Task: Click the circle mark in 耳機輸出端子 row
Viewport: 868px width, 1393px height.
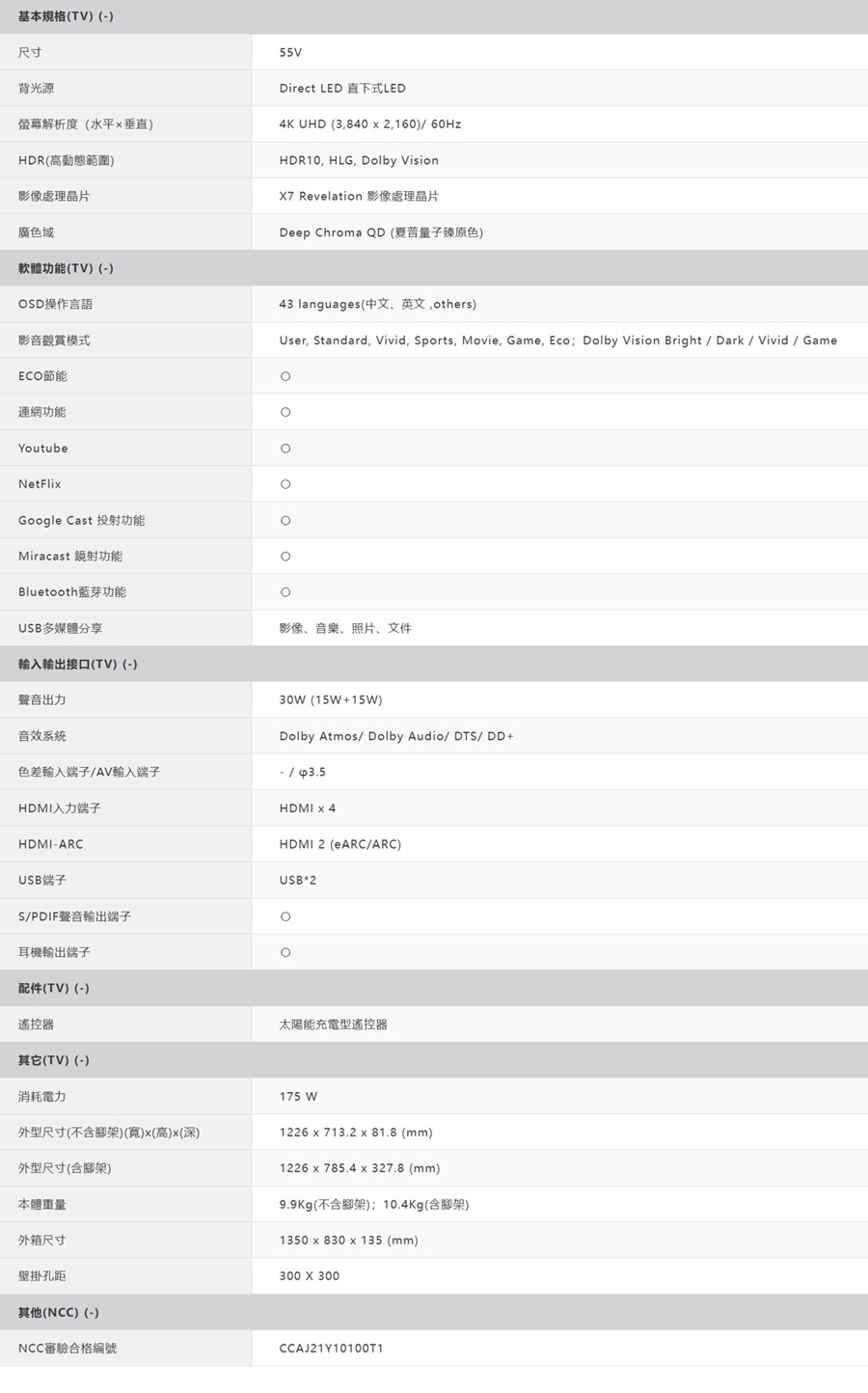Action: pyautogui.click(x=285, y=952)
